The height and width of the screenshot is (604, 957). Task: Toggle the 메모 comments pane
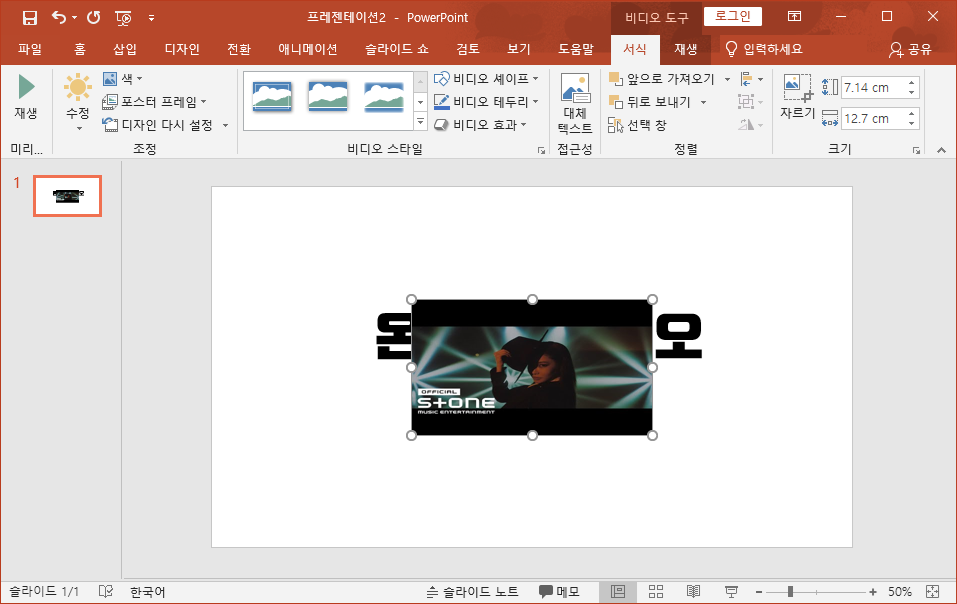[559, 592]
